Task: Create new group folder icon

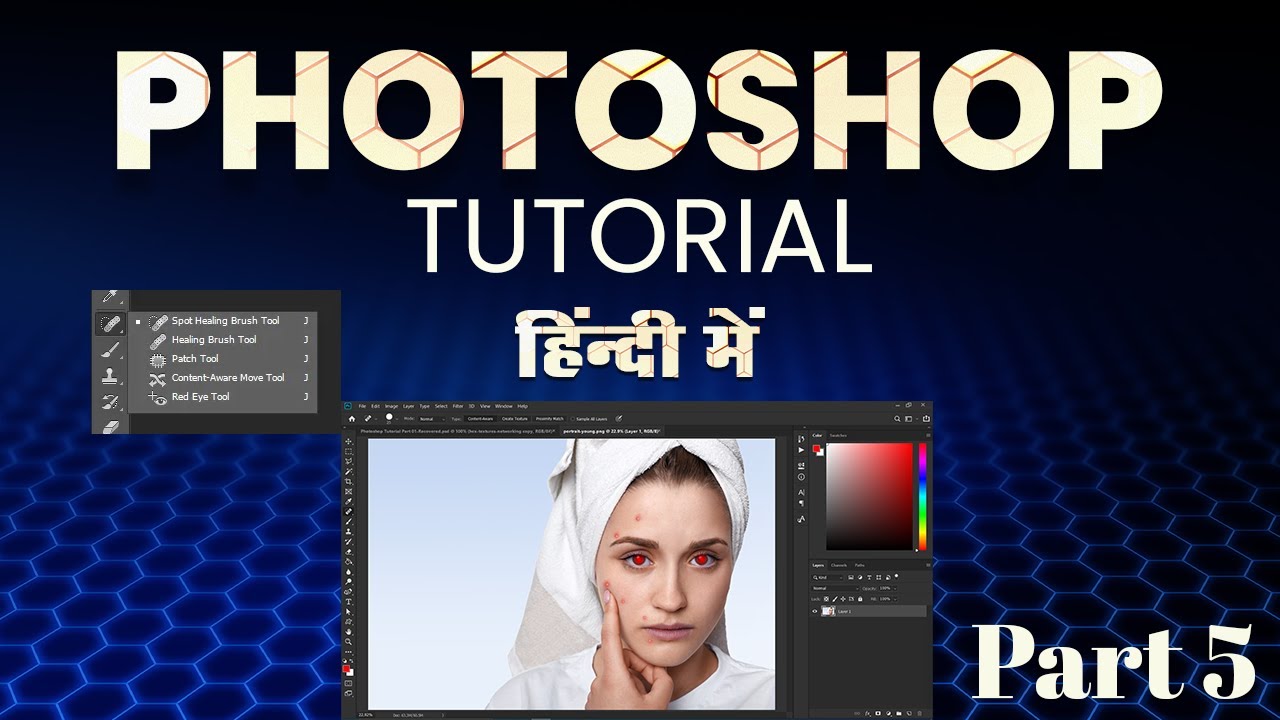Action: click(899, 713)
